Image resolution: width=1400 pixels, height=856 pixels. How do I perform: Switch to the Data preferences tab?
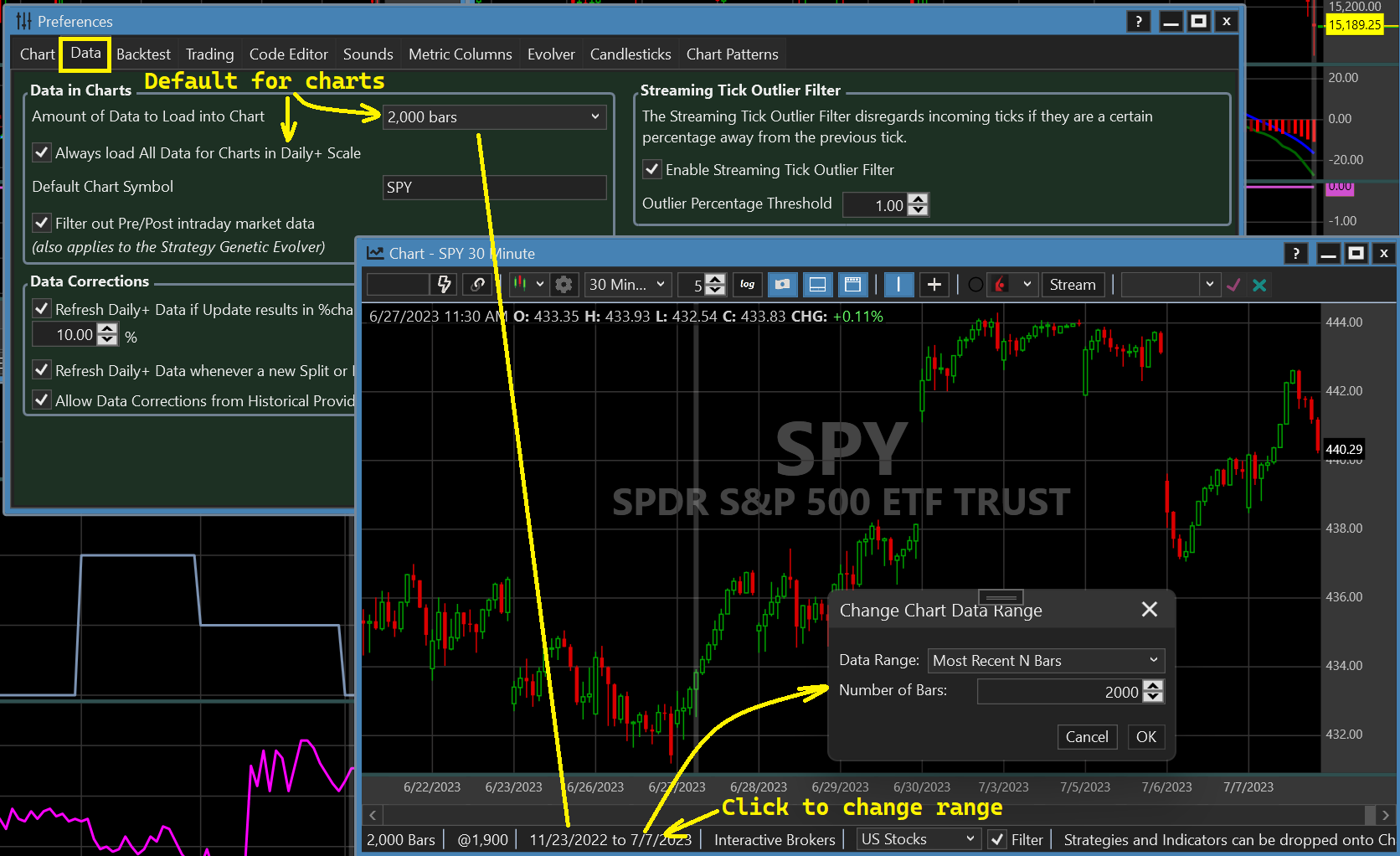pos(85,54)
